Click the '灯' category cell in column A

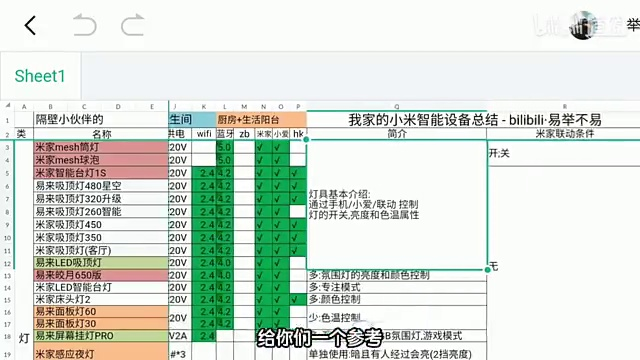click(x=24, y=338)
